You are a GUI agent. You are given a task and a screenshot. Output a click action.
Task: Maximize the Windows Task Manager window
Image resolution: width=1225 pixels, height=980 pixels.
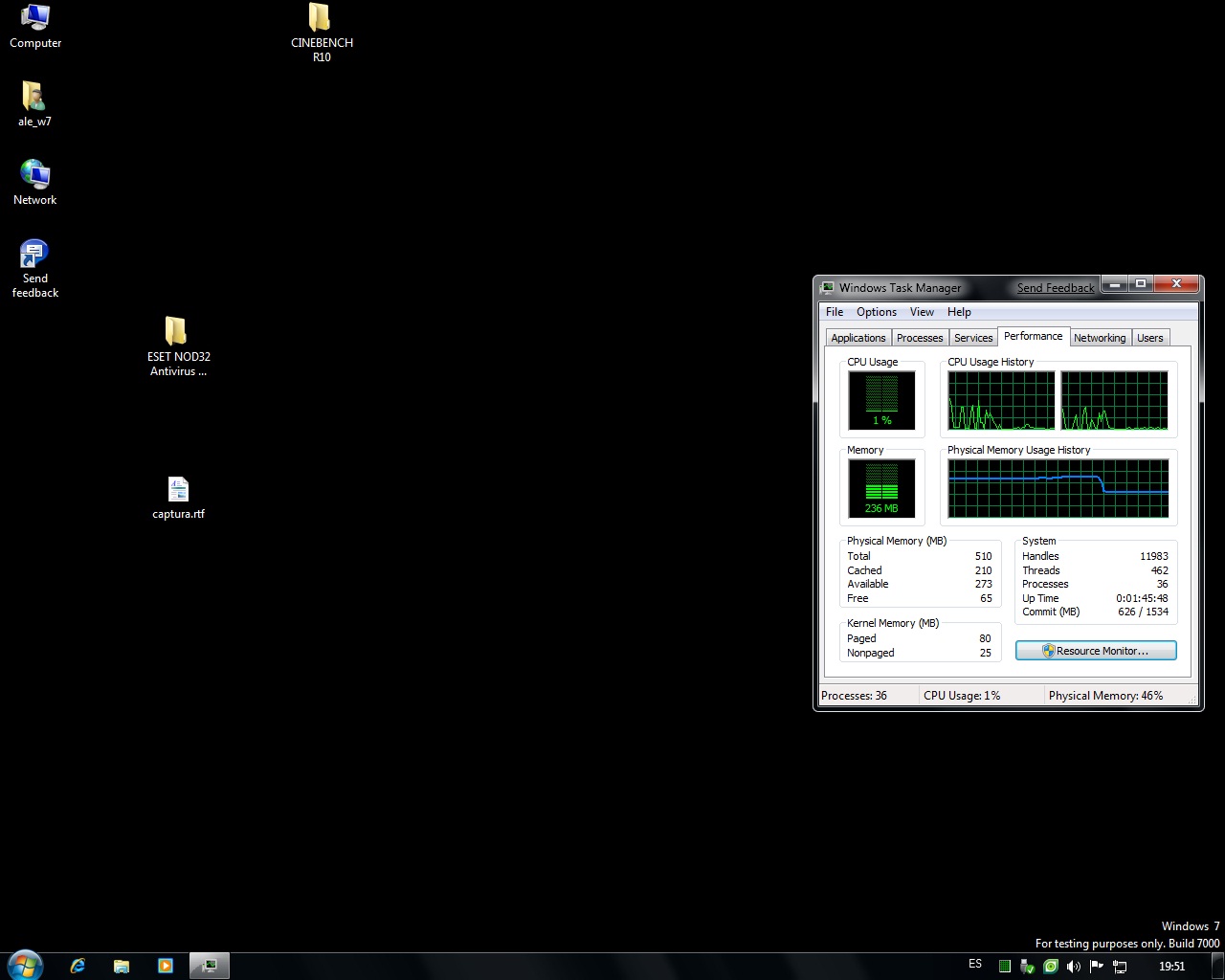click(x=1140, y=284)
